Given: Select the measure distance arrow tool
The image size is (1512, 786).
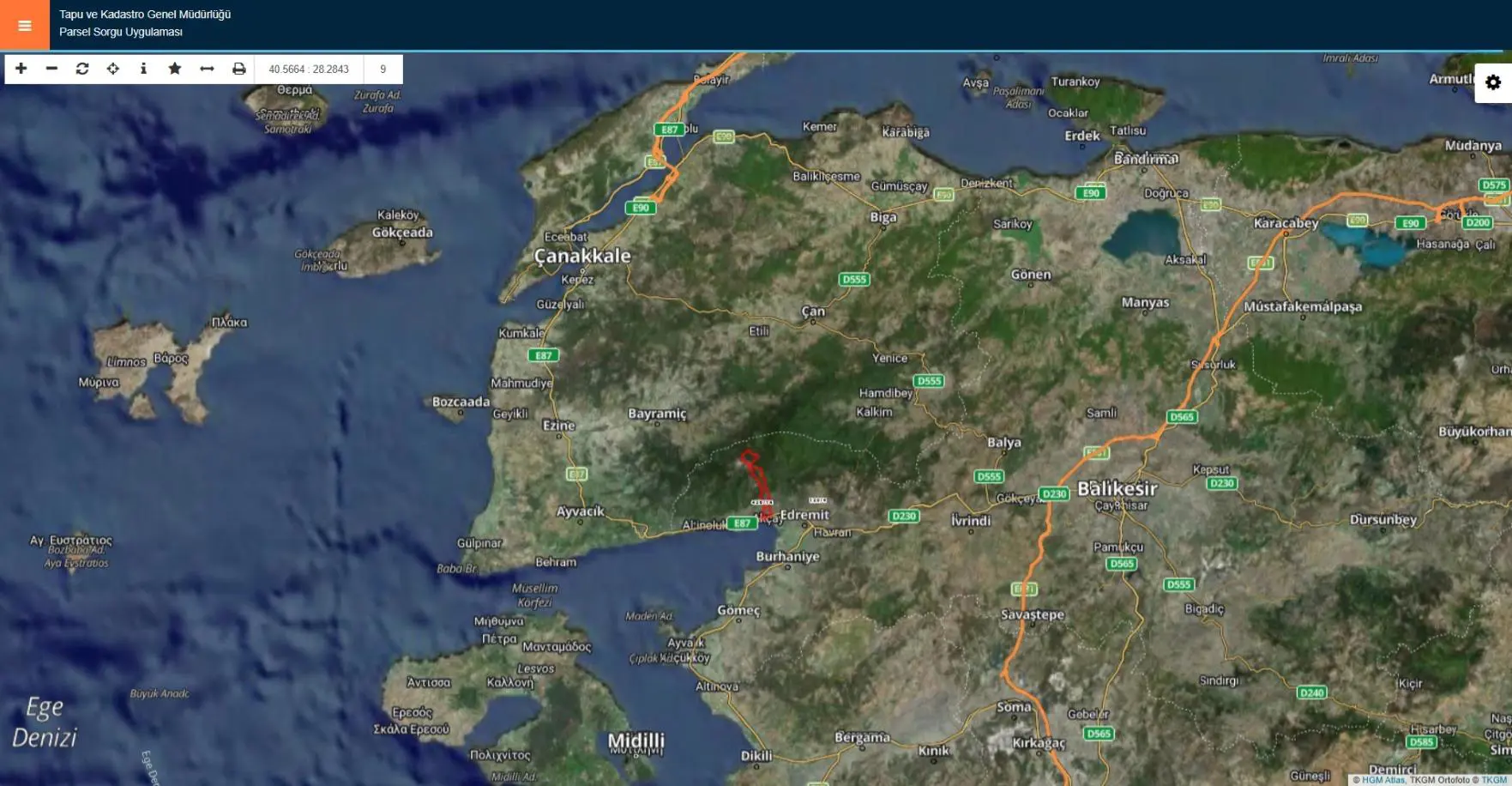Looking at the screenshot, I should [x=207, y=69].
